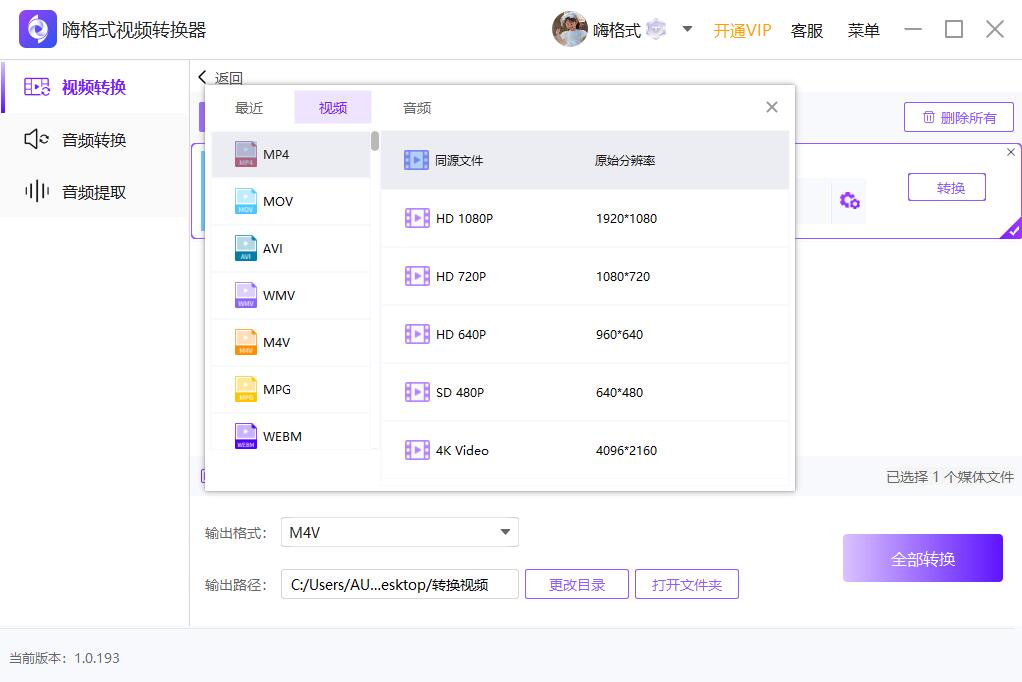Open 开通VIP upgrade page
Screen dimensions: 1022x682
point(742,30)
